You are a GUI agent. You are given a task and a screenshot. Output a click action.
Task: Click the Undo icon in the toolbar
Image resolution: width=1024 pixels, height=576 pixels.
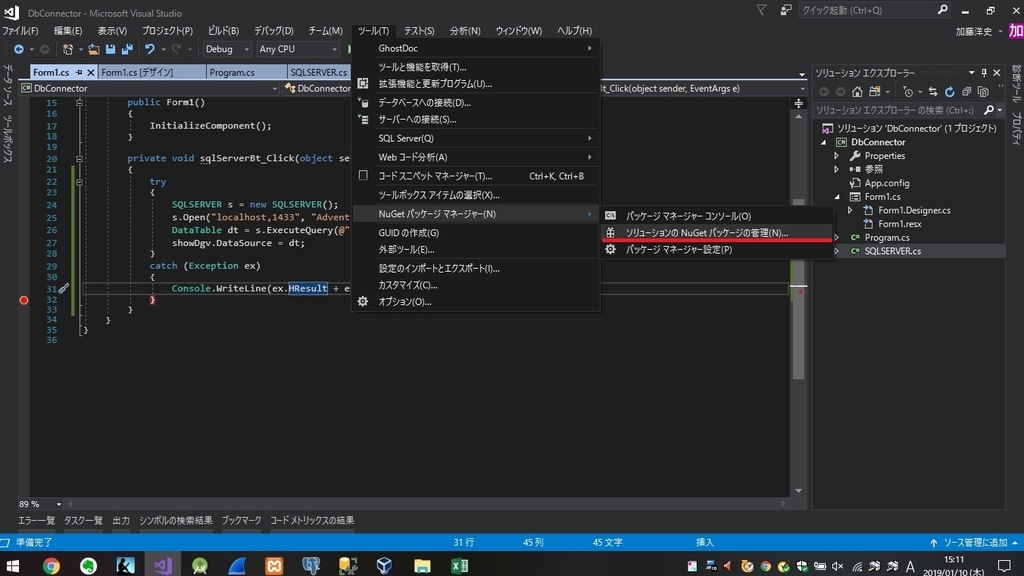(151, 48)
